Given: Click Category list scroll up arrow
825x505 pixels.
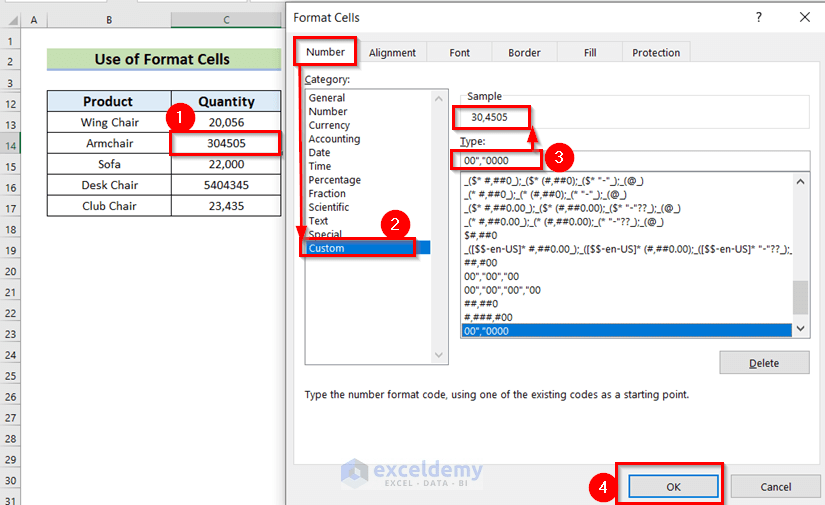Looking at the screenshot, I should coord(439,99).
